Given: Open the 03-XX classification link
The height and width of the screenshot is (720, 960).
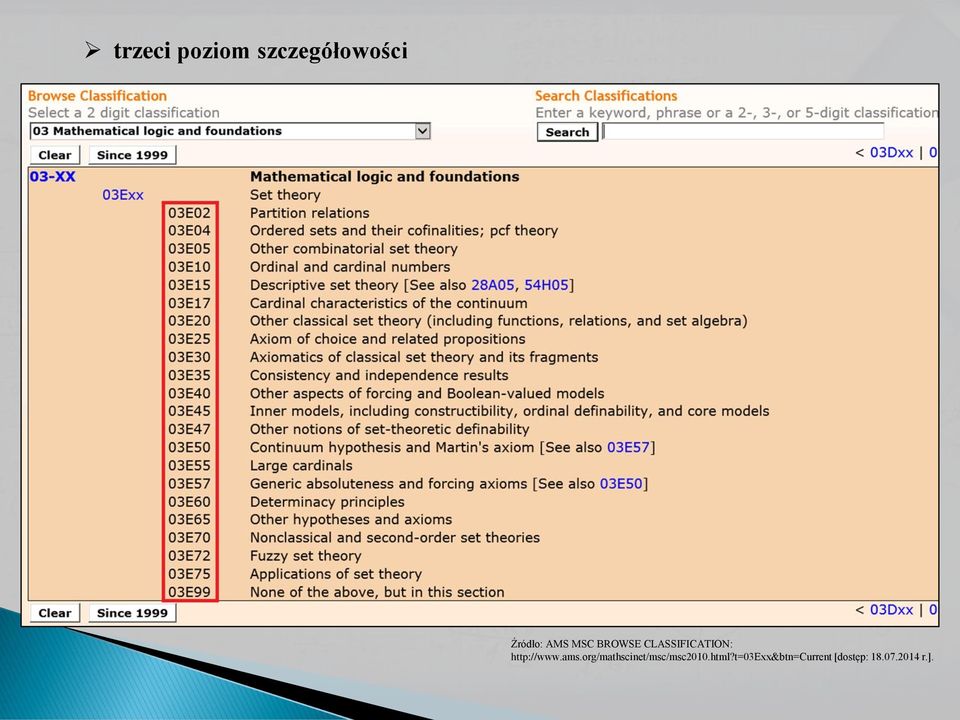Looking at the screenshot, I should 53,176.
